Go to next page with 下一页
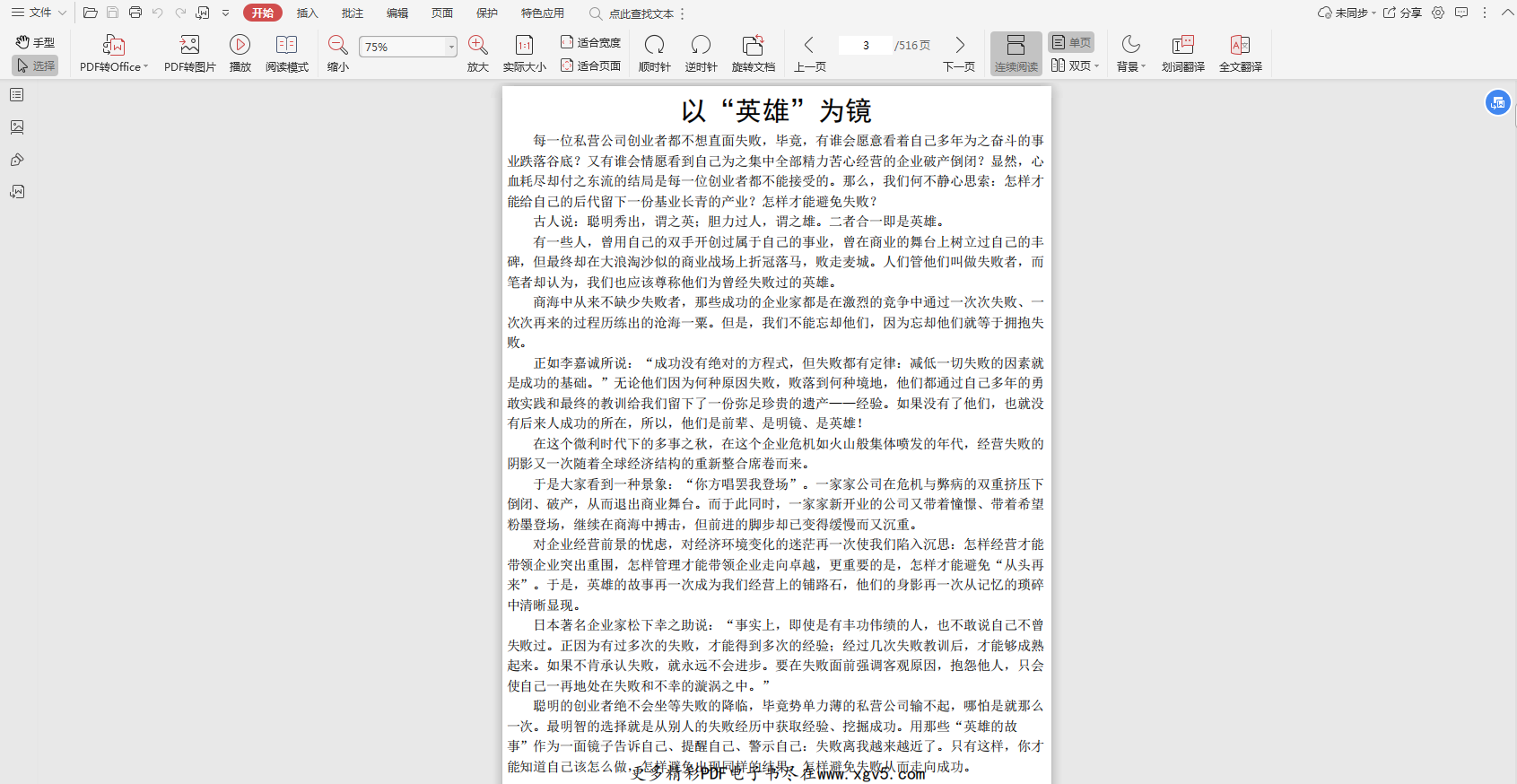Screen dimensions: 1517x784 (x=959, y=53)
